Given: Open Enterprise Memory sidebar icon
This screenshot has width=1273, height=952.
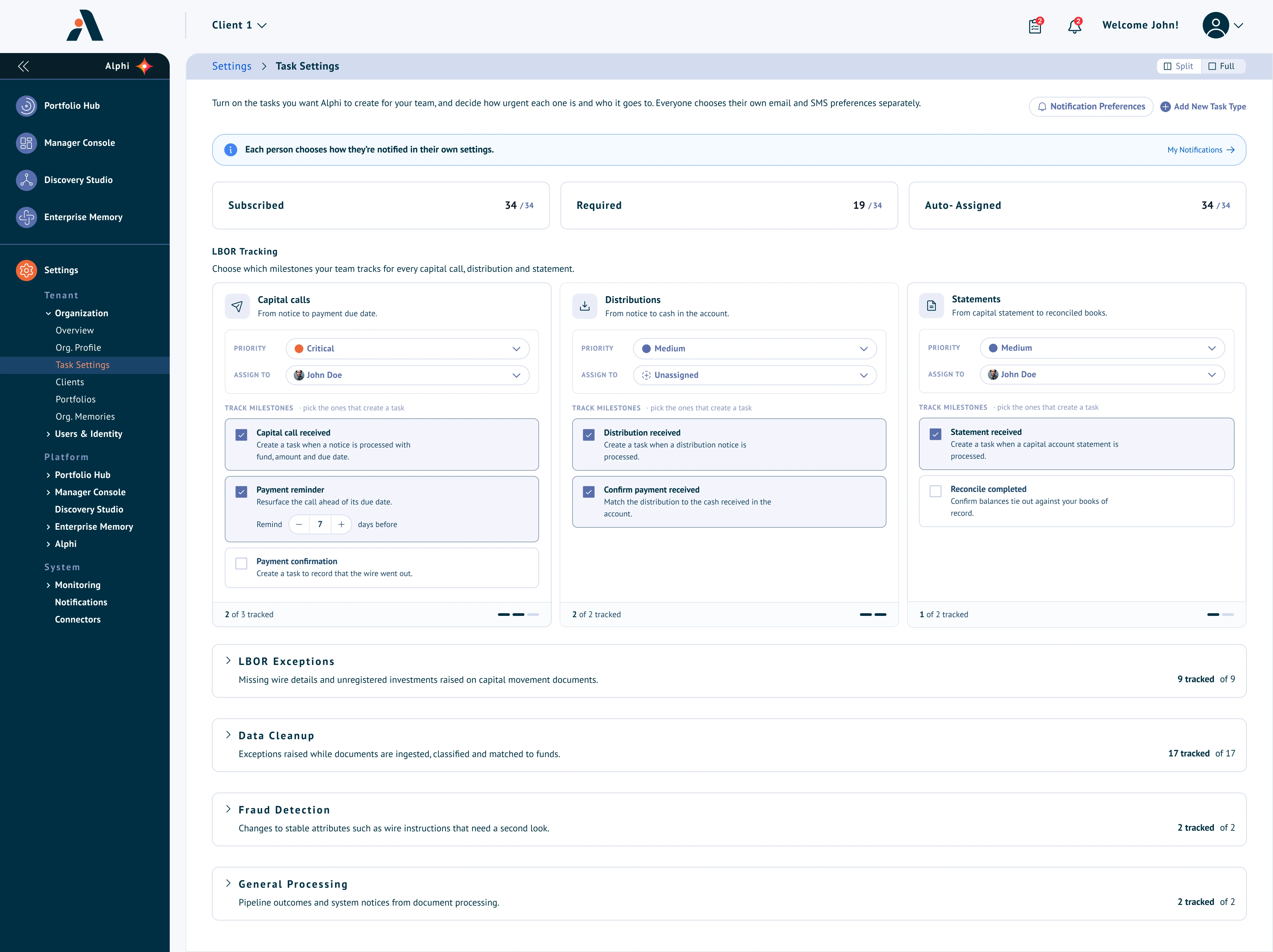Looking at the screenshot, I should (x=27, y=217).
